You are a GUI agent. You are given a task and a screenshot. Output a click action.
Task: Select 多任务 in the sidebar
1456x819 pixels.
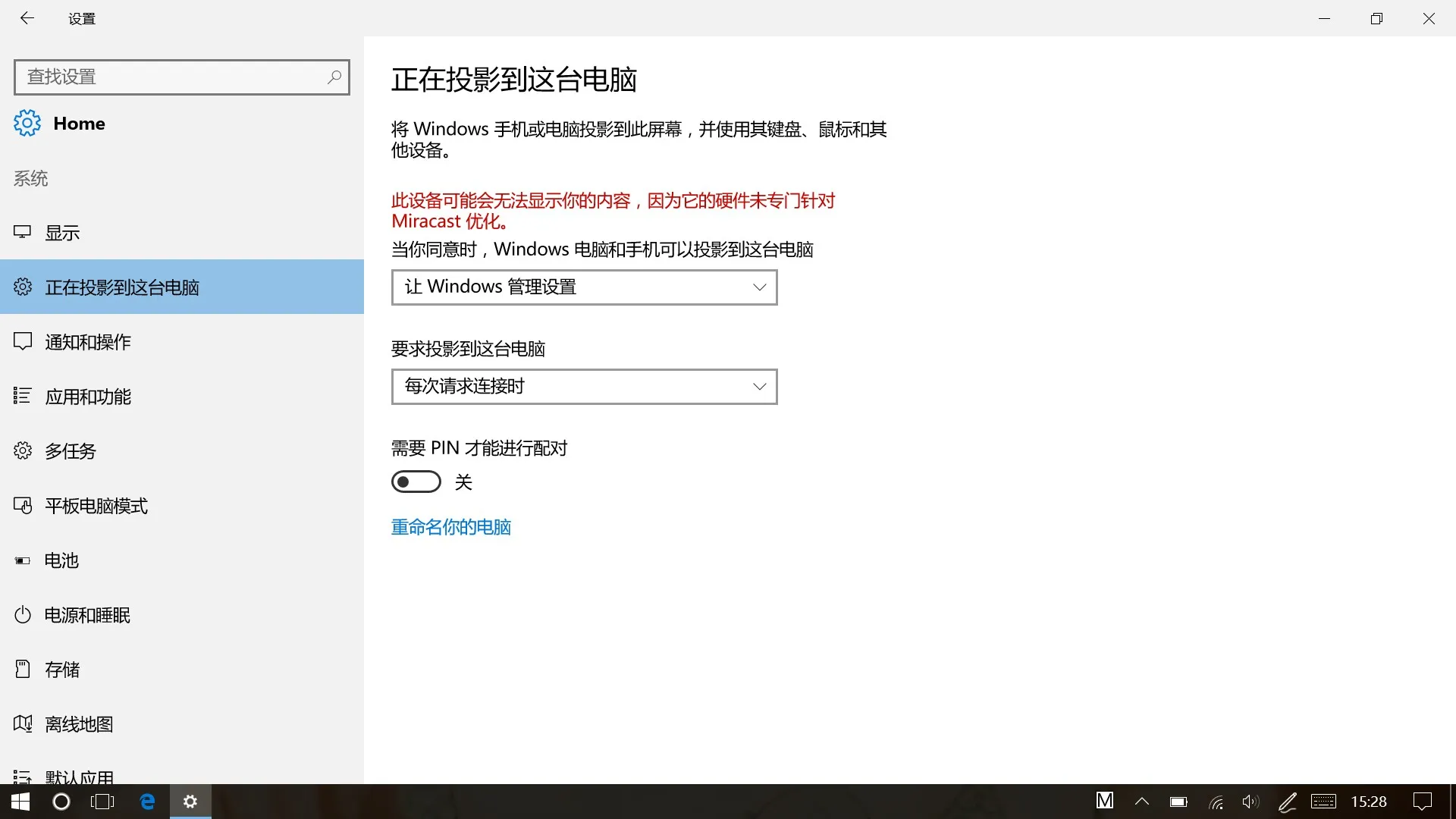[x=182, y=450]
